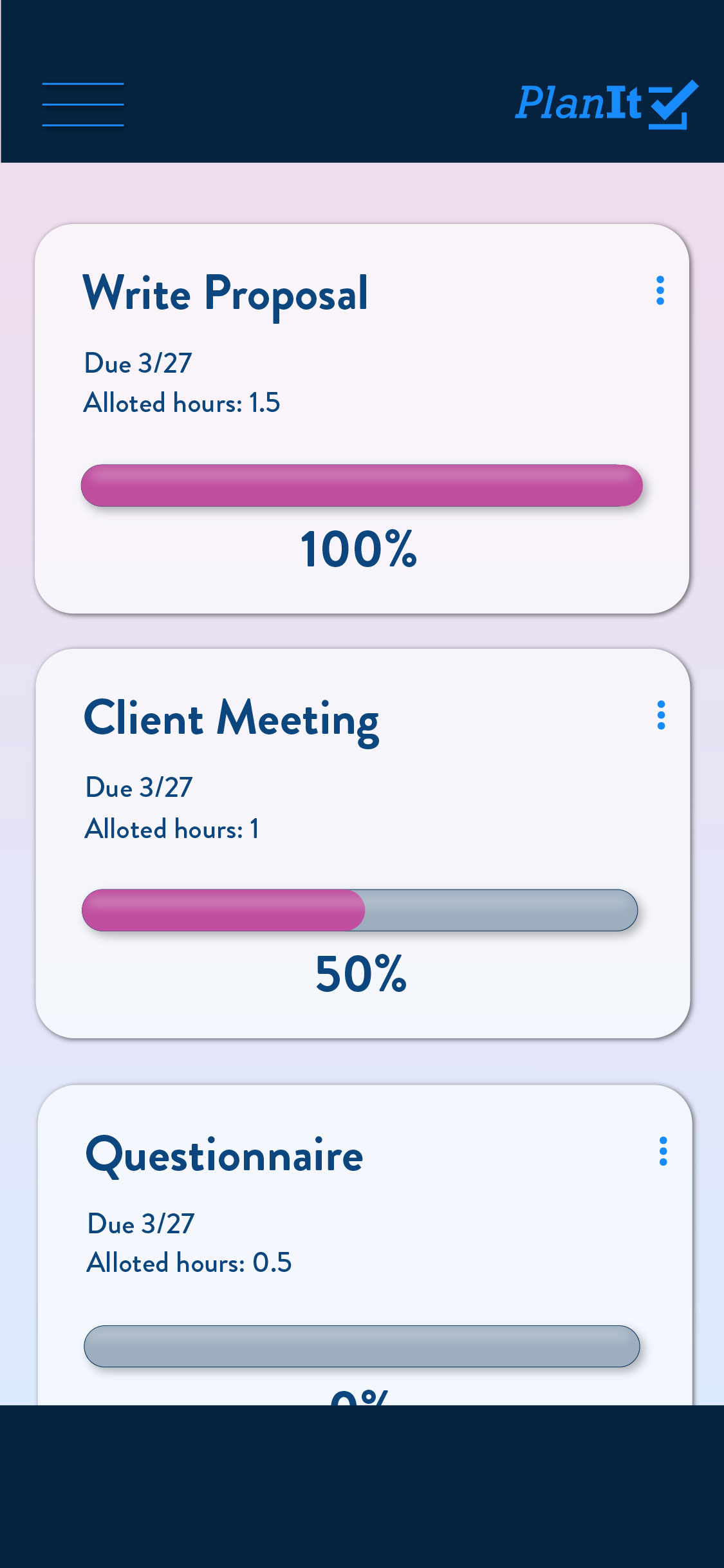
Task: Open Write Proposal options menu
Action: (660, 290)
